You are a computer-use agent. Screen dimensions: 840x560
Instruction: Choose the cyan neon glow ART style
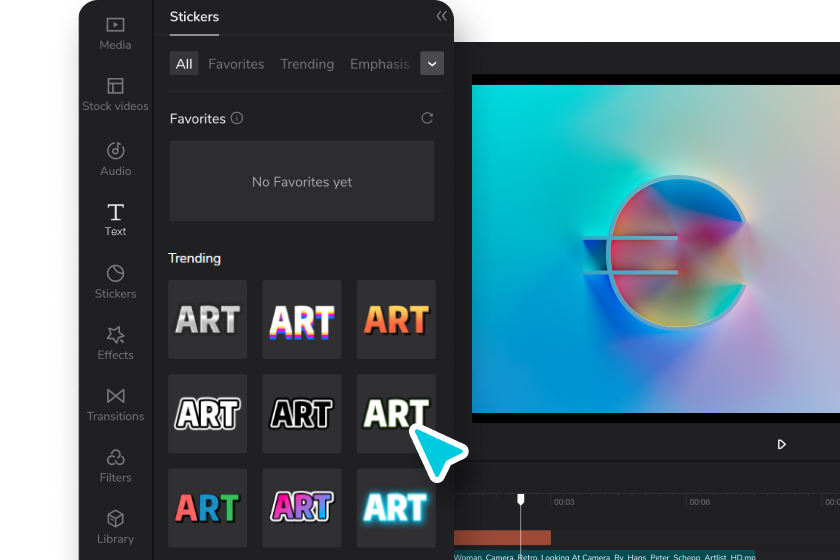[x=396, y=508]
